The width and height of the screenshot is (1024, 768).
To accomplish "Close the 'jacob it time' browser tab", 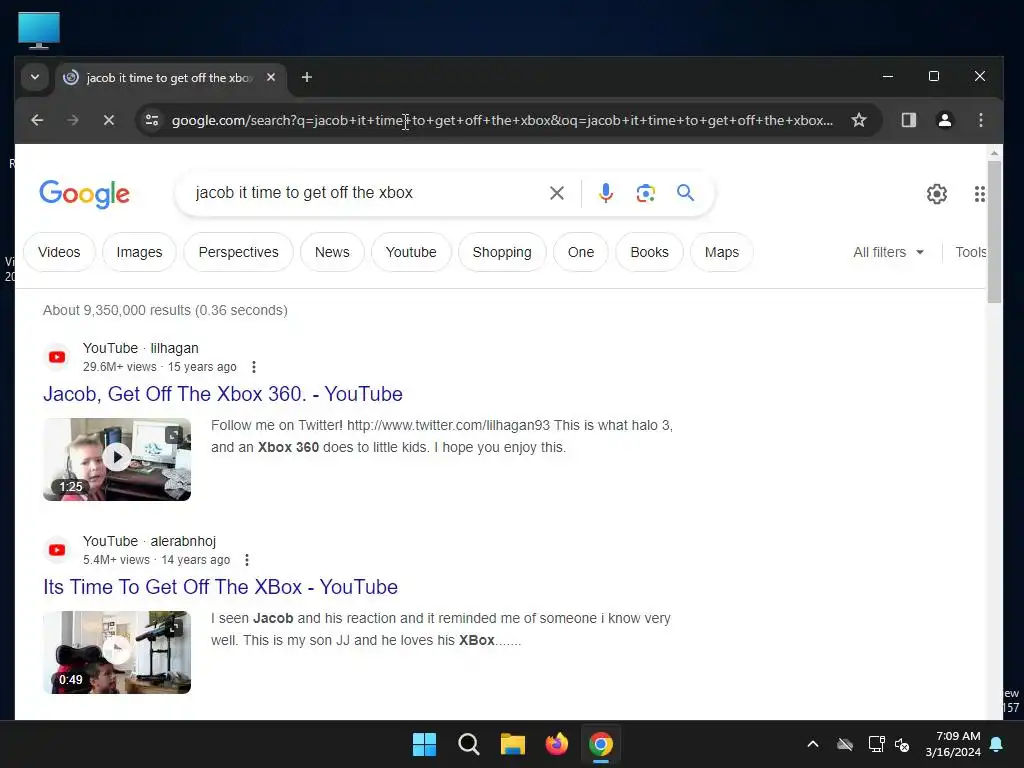I will point(271,78).
